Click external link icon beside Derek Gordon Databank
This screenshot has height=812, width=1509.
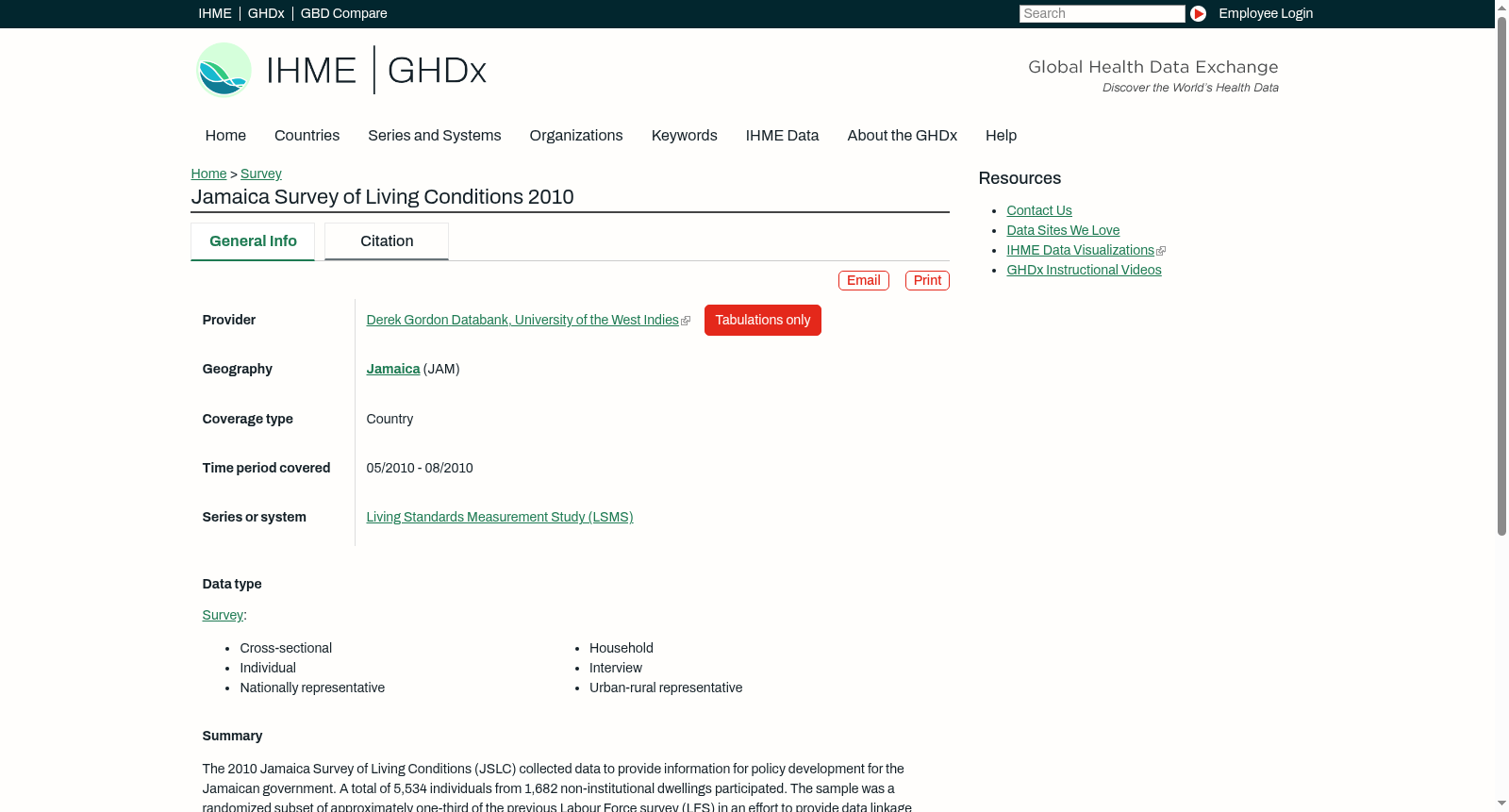click(x=686, y=321)
